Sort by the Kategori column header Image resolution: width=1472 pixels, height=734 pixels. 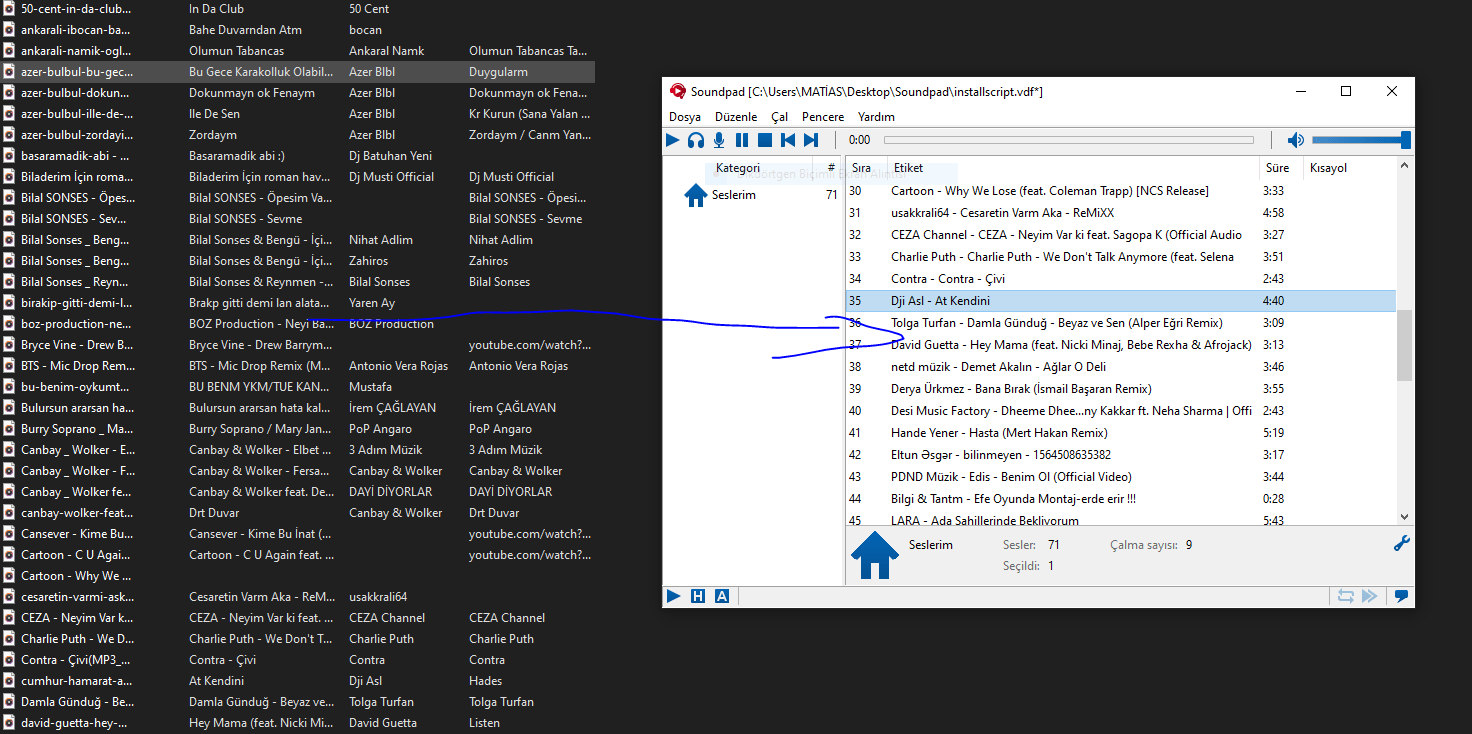(738, 168)
